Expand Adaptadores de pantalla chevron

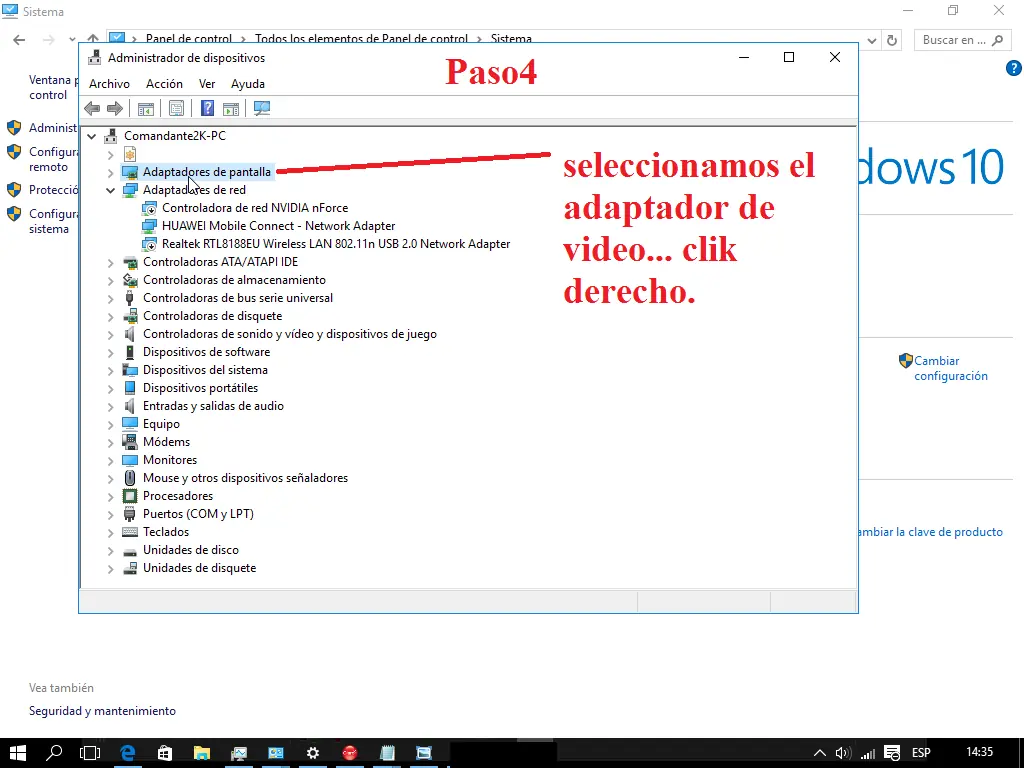110,172
